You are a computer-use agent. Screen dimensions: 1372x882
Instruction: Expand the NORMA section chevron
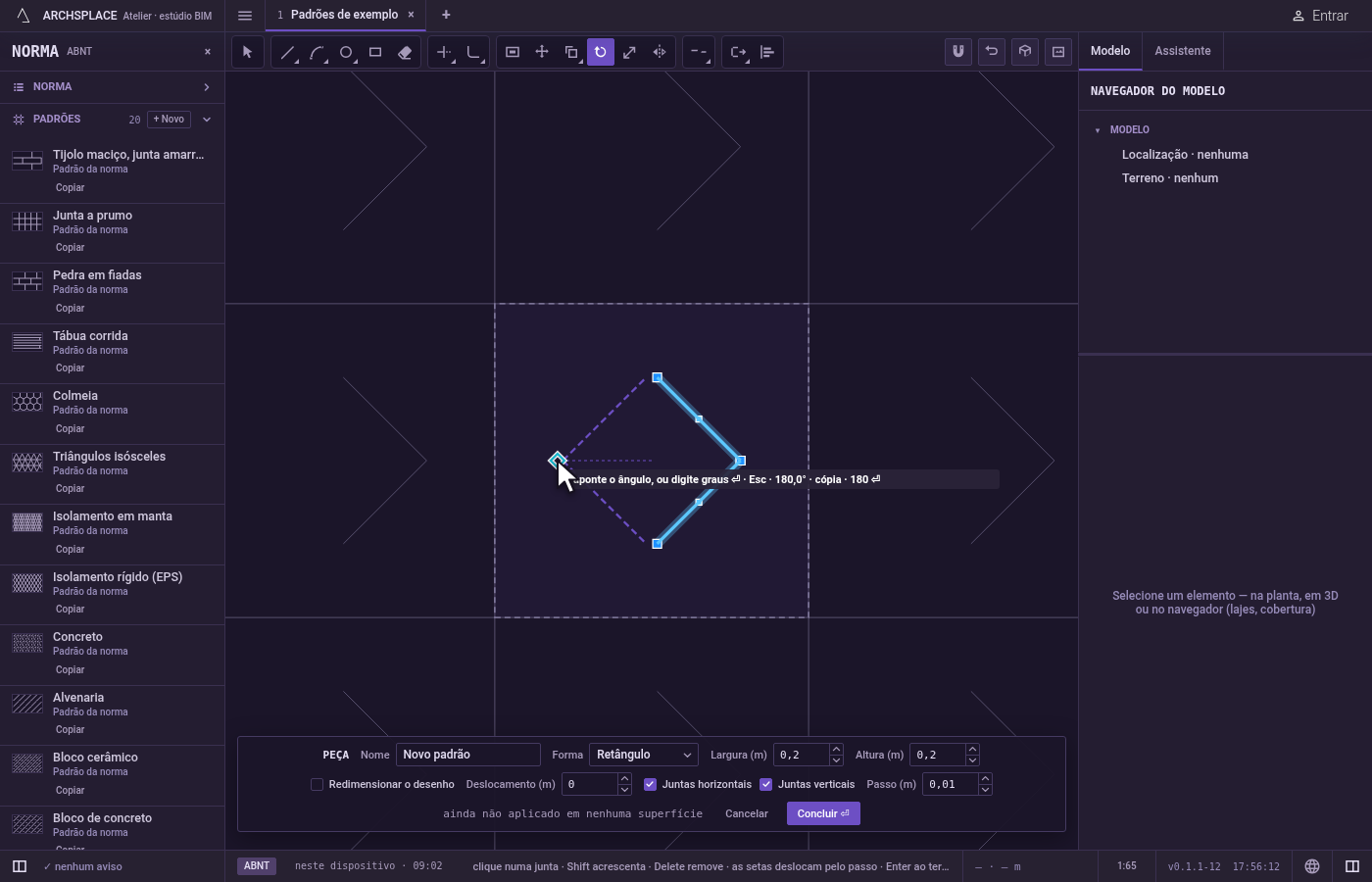click(207, 87)
